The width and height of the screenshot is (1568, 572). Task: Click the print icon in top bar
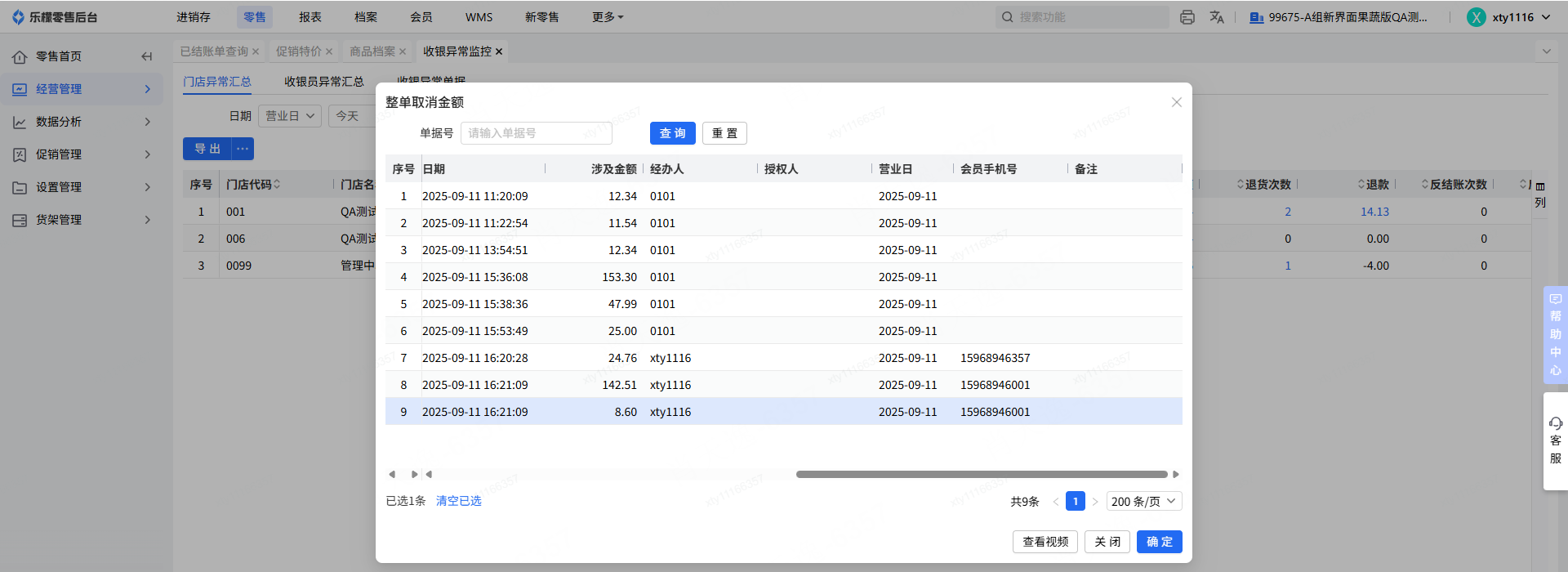1187,17
